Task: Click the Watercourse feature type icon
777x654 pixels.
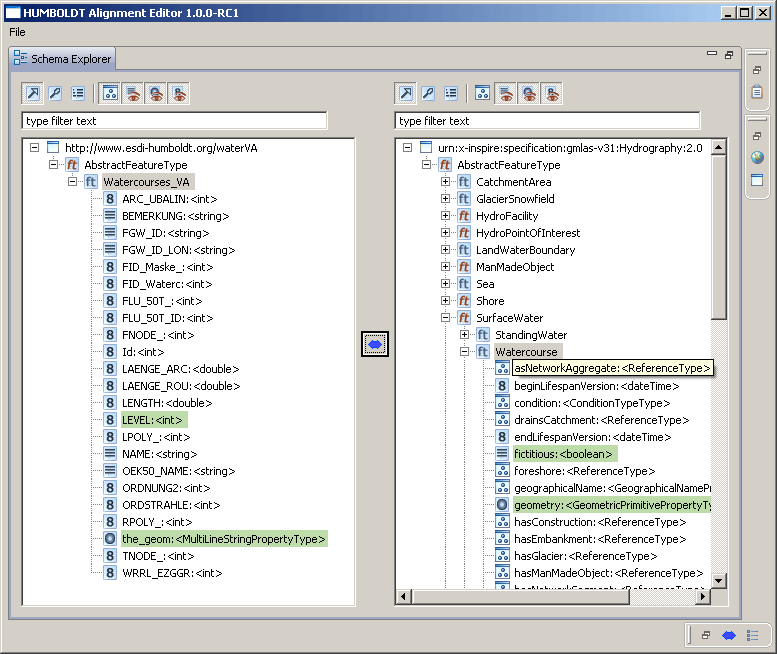Action: [483, 352]
